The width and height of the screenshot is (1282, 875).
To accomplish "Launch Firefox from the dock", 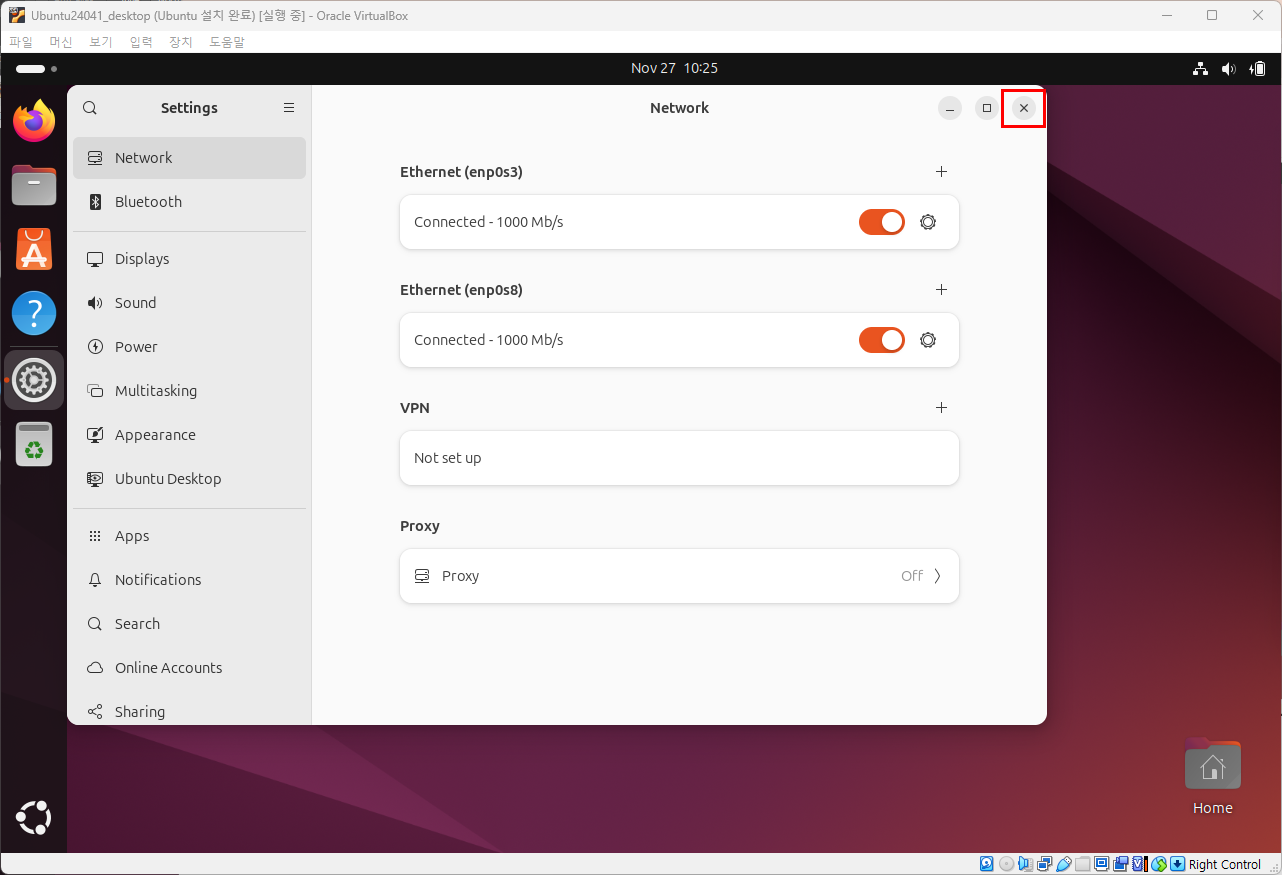I will pos(34,121).
